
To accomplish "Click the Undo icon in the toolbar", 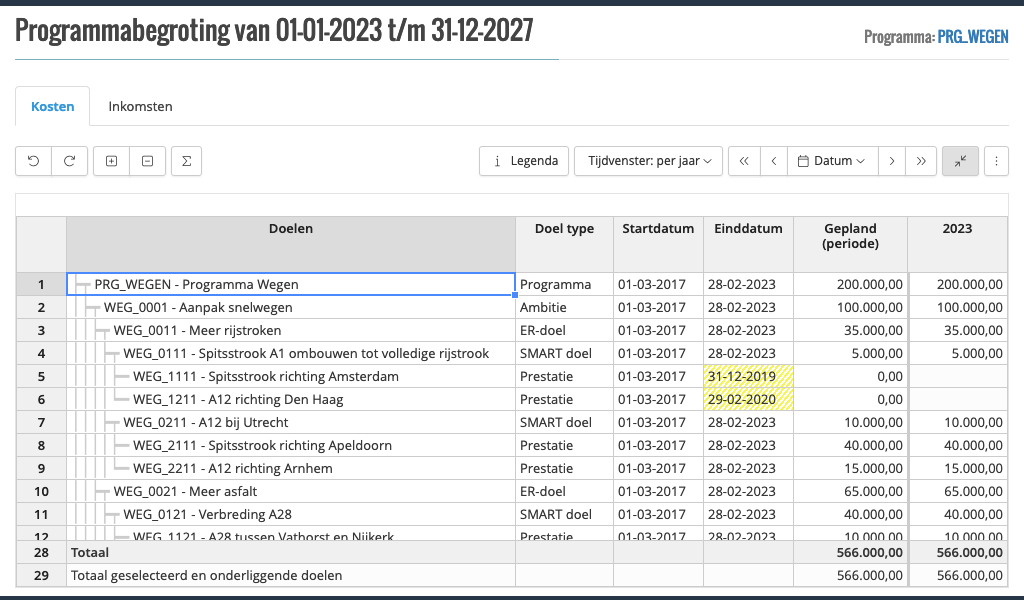I will [32, 161].
